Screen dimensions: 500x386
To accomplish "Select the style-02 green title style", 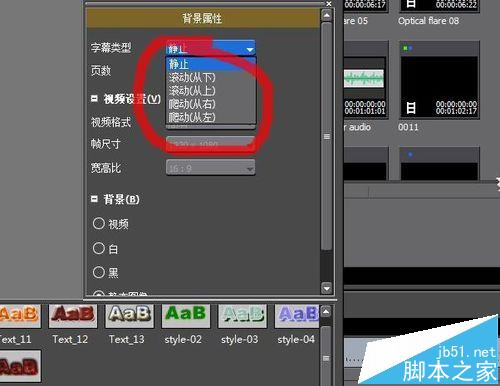I will click(x=186, y=316).
